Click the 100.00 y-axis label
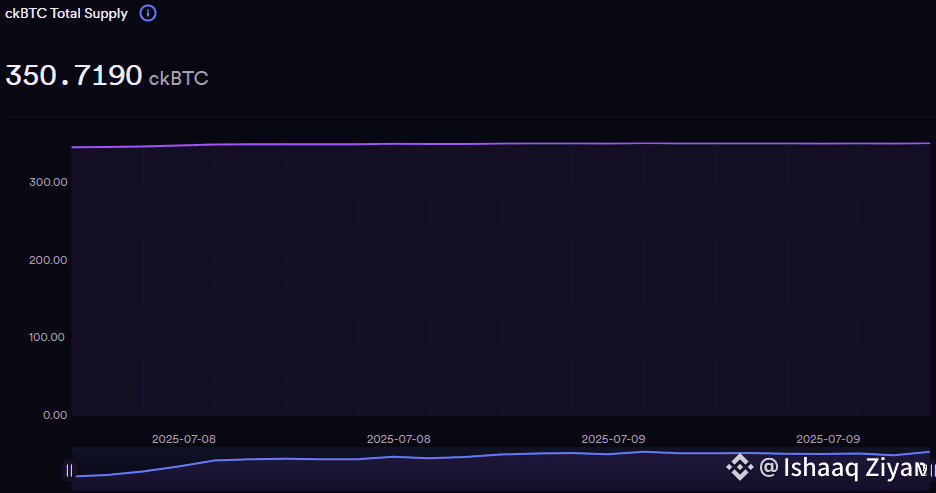This screenshot has height=493, width=936. [47, 337]
